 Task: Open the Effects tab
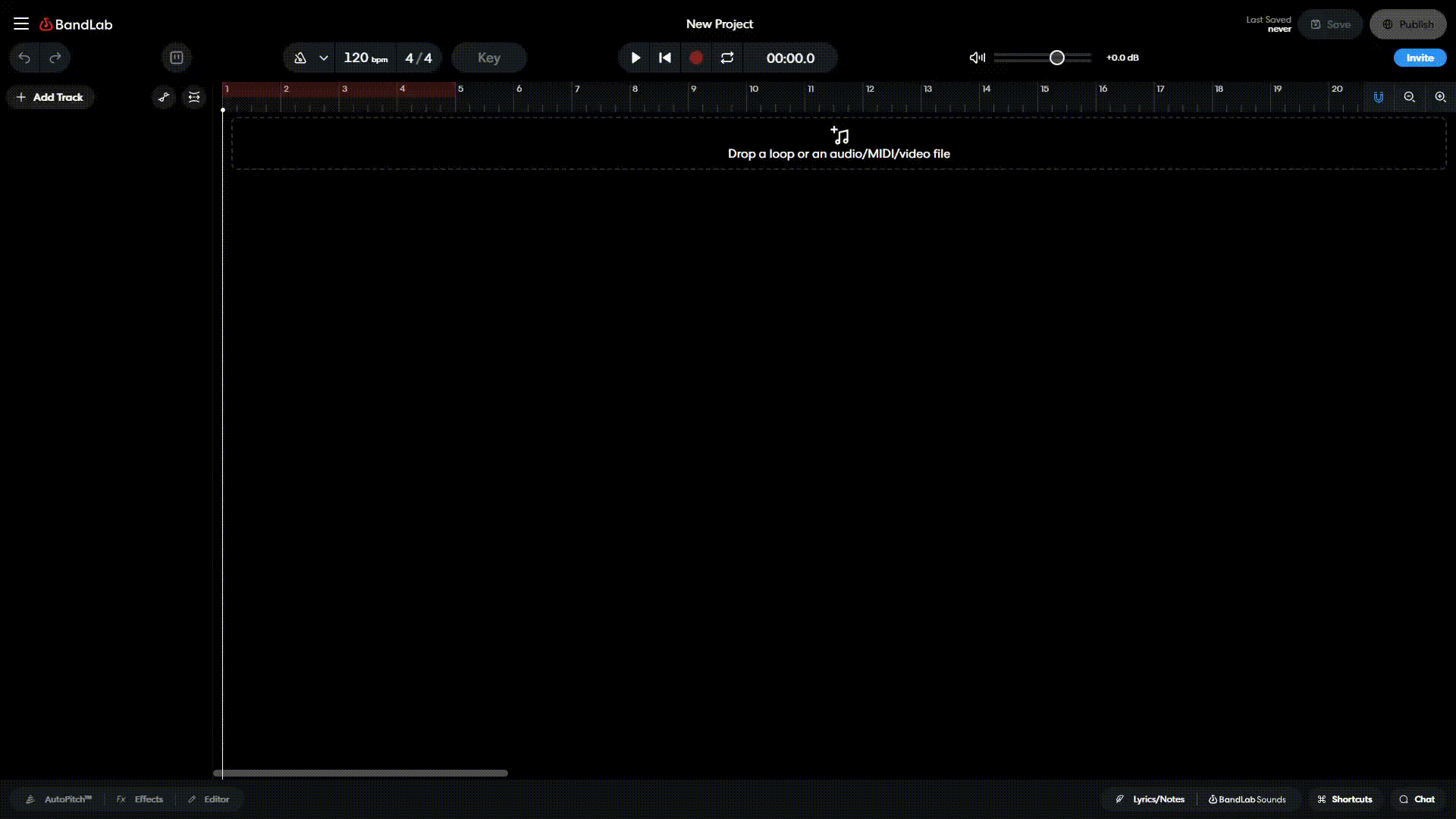(140, 799)
